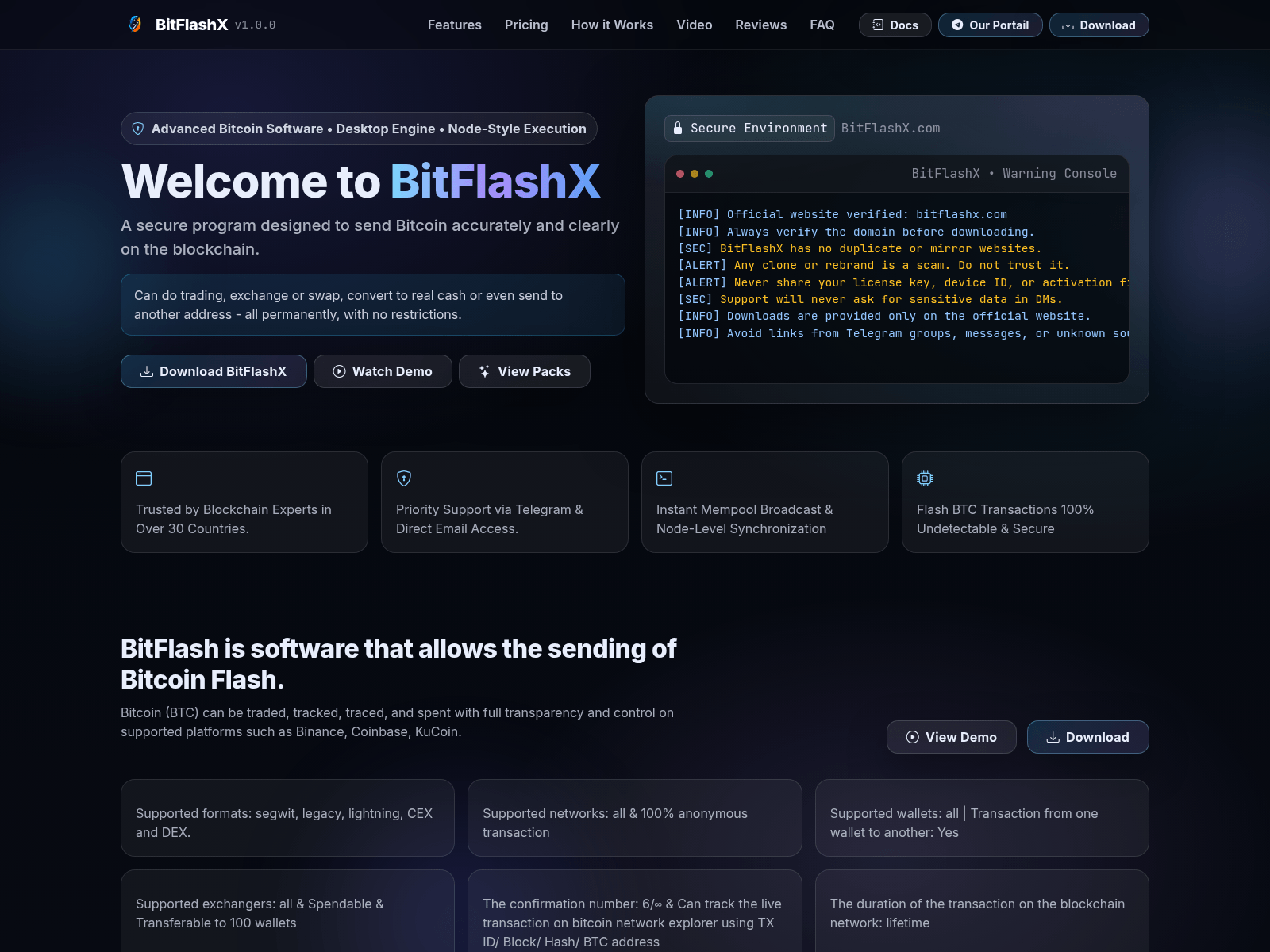
Task: Open the Video nav link
Action: coord(695,25)
